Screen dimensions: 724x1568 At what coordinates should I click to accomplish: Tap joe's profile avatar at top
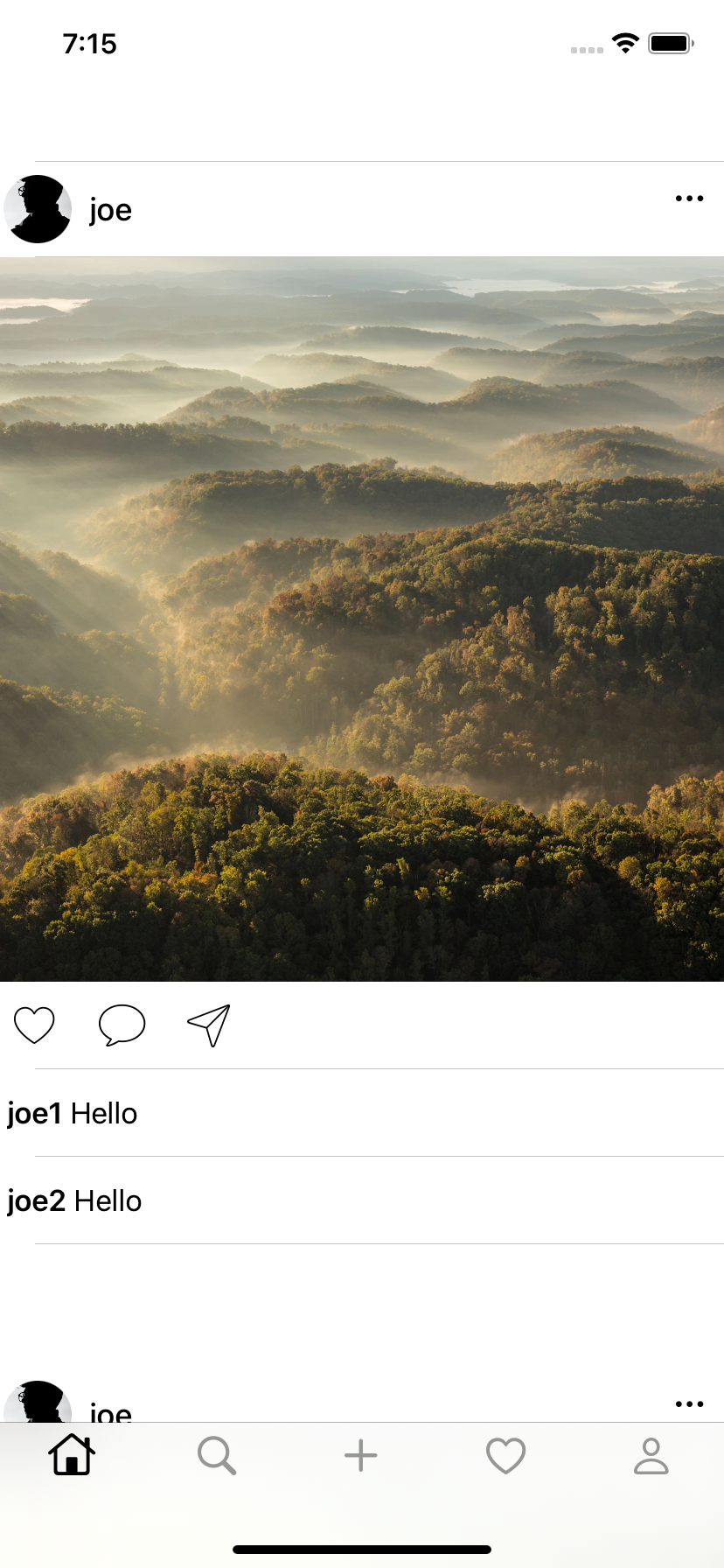tap(38, 209)
